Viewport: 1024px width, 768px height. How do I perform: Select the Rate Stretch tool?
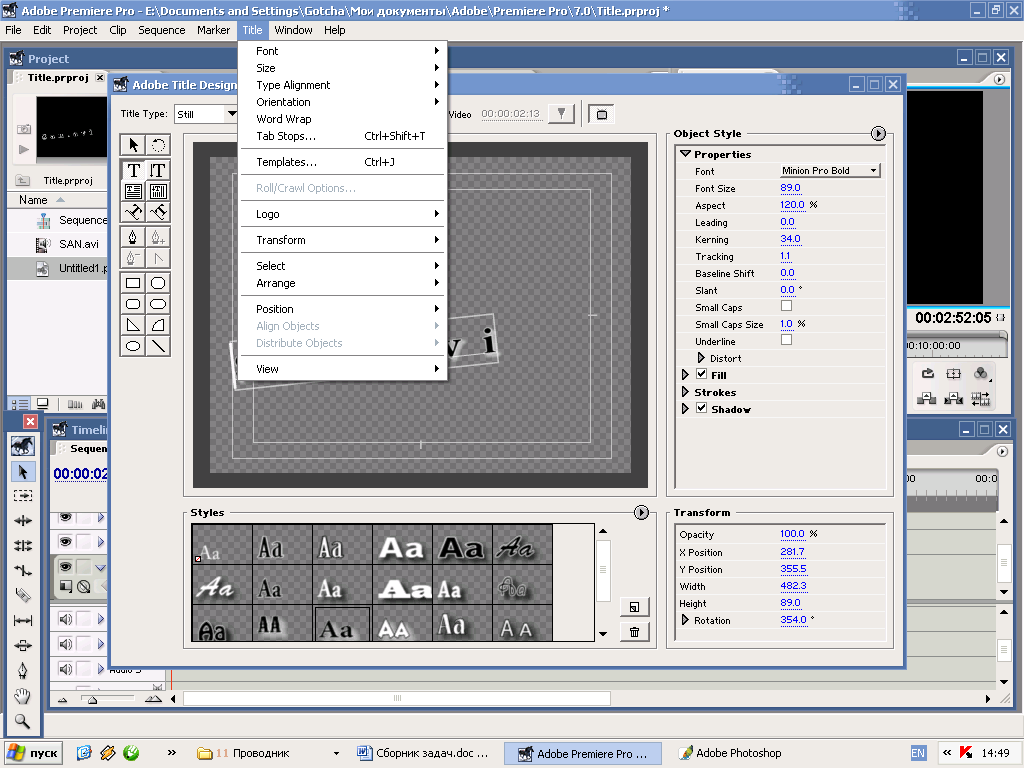point(23,570)
